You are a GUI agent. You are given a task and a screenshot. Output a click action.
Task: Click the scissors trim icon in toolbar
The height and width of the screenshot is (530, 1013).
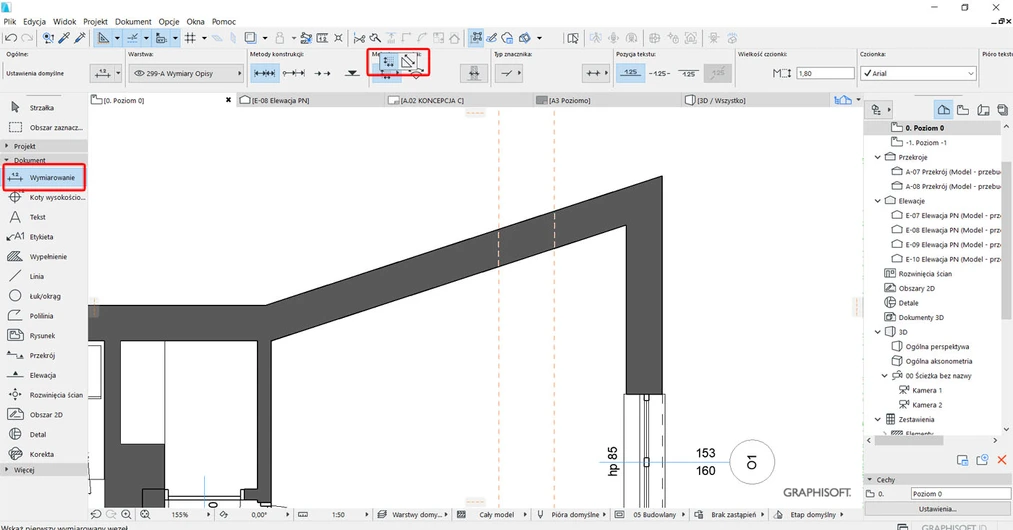(x=359, y=38)
